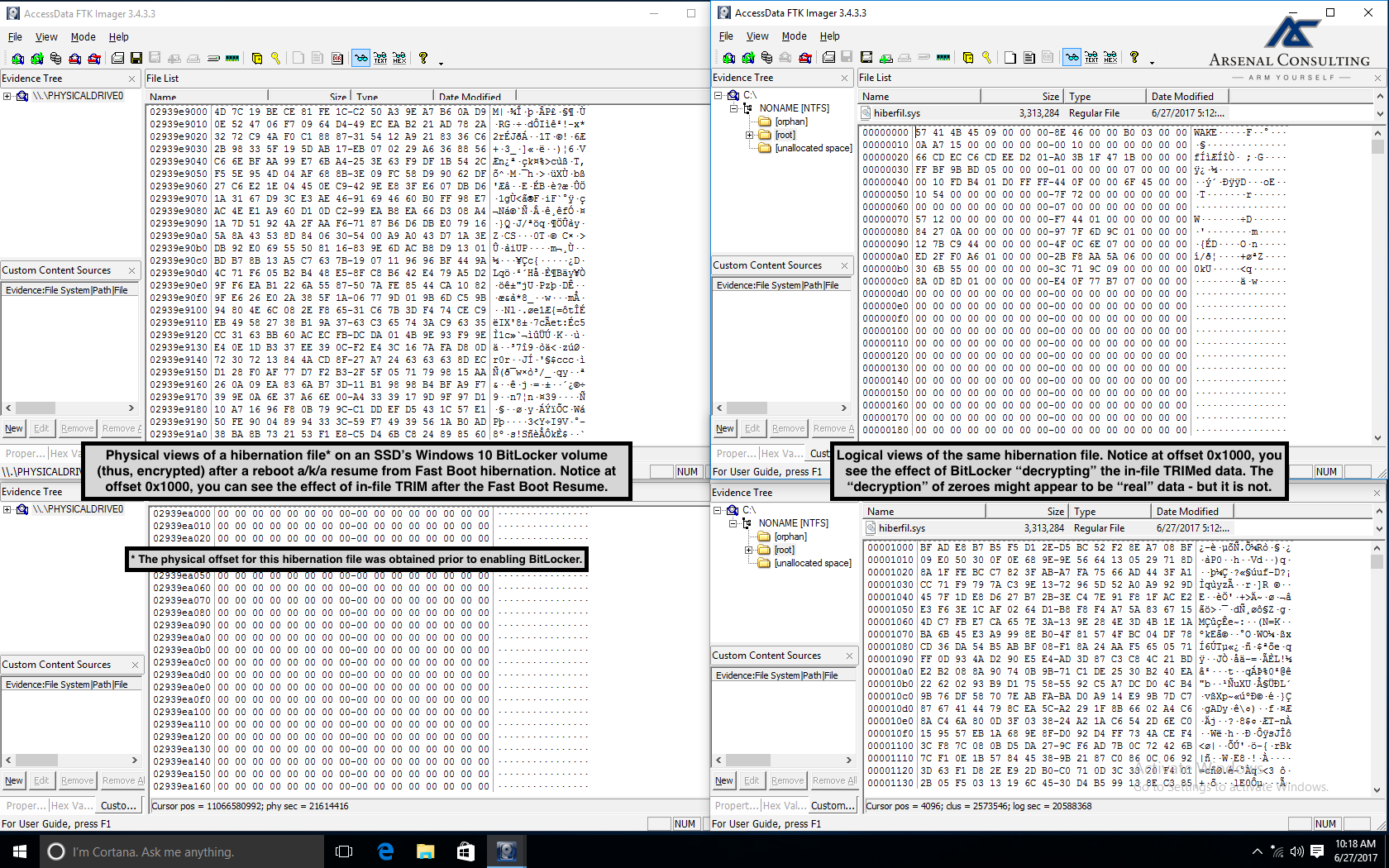This screenshot has height=868, width=1389.
Task: Open help question-mark icon in left window
Action: pyautogui.click(x=423, y=58)
